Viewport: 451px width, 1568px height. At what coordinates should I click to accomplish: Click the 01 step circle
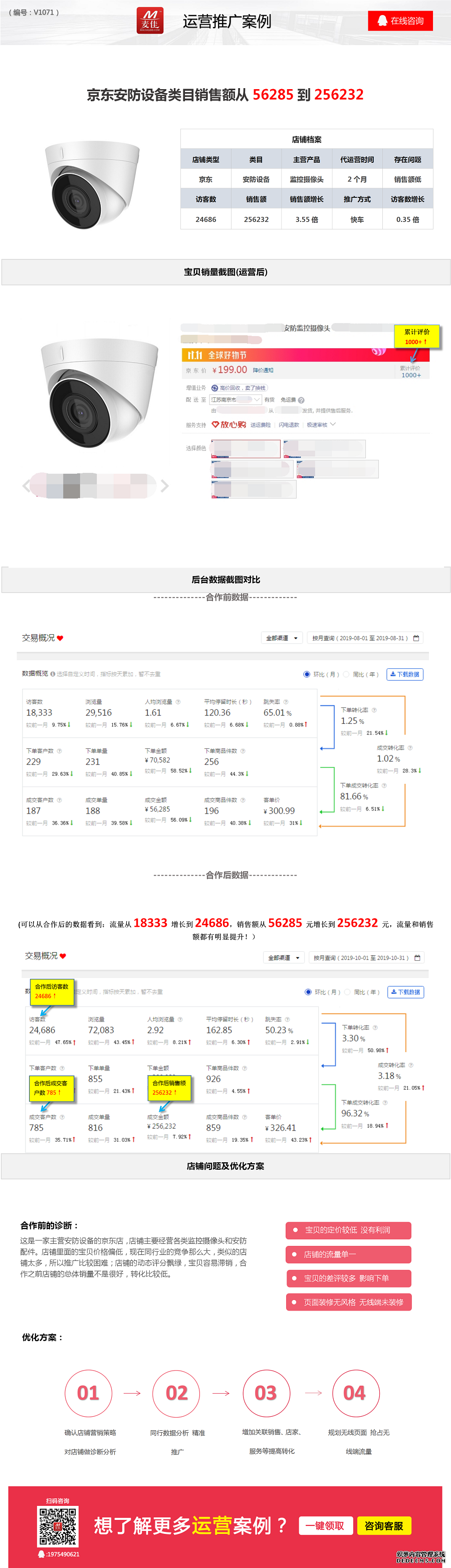[88, 1393]
